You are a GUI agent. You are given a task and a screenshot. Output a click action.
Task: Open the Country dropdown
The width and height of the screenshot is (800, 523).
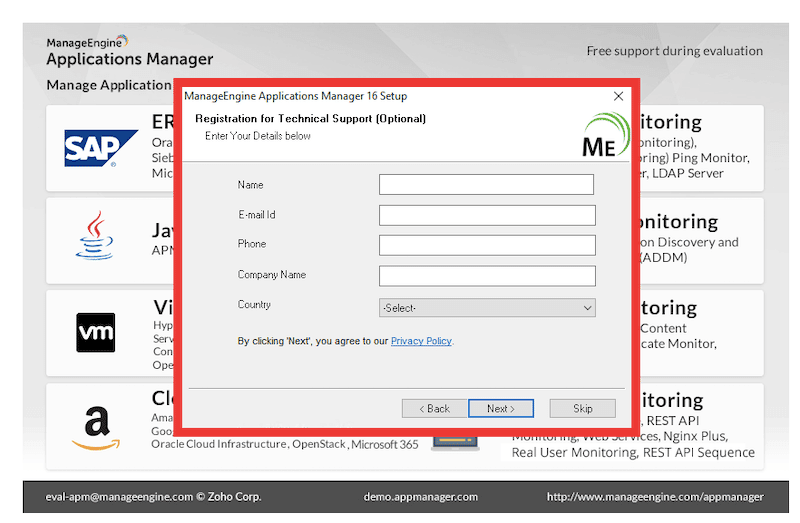coord(487,308)
